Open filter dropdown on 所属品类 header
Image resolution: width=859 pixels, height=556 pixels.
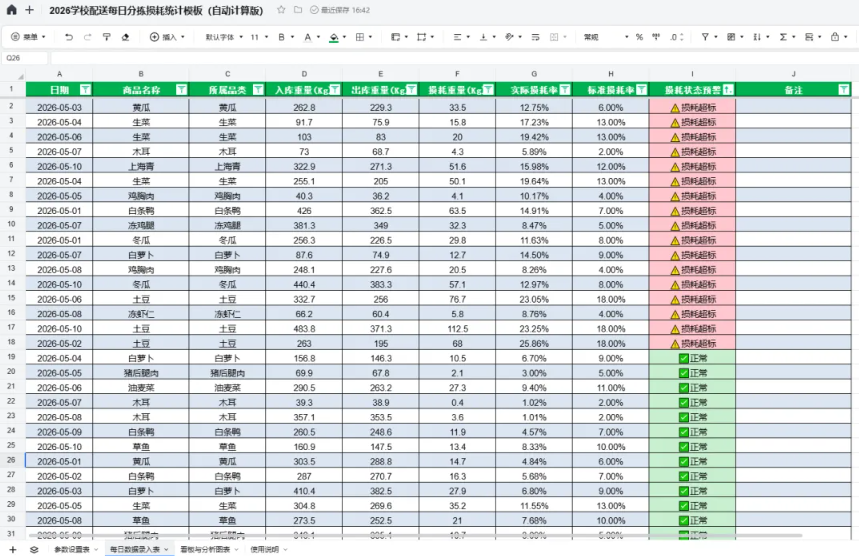click(258, 90)
